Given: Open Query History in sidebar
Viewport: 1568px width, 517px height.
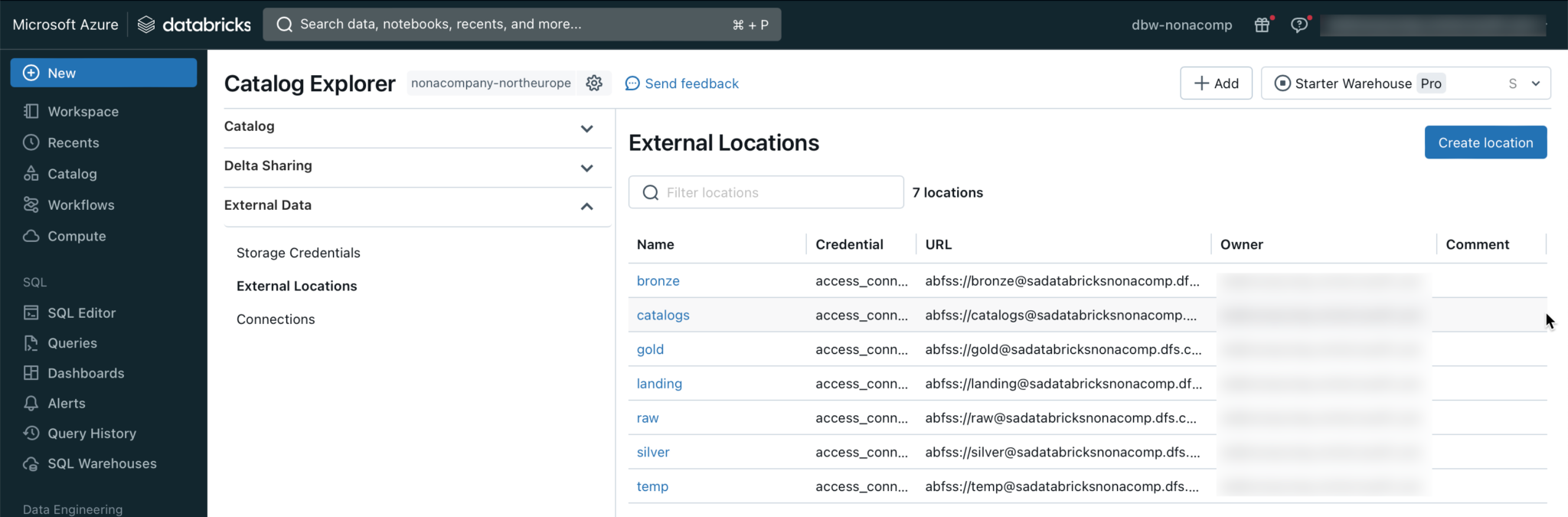Looking at the screenshot, I should coord(92,434).
